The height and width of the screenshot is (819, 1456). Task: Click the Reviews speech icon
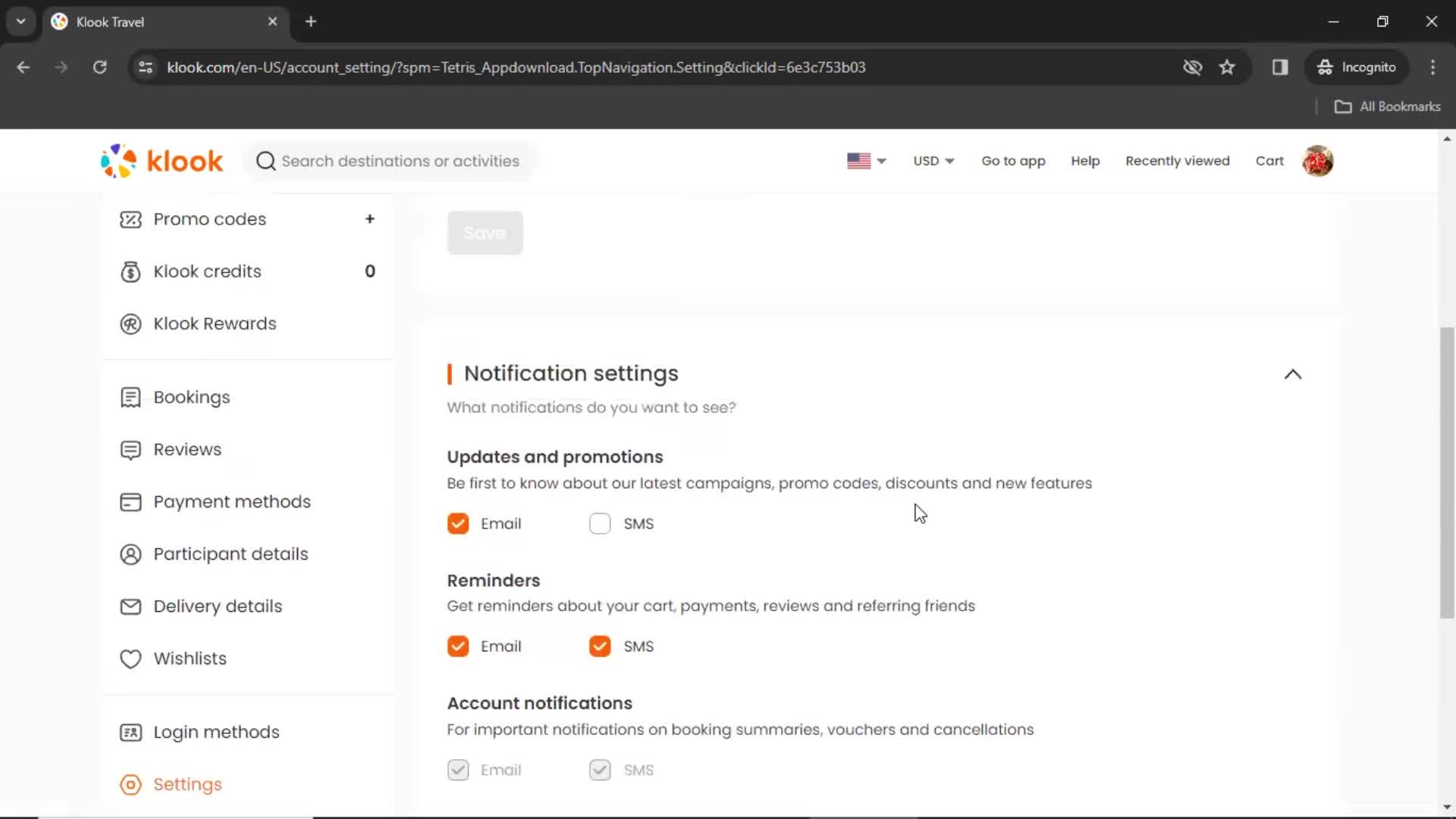tap(130, 450)
